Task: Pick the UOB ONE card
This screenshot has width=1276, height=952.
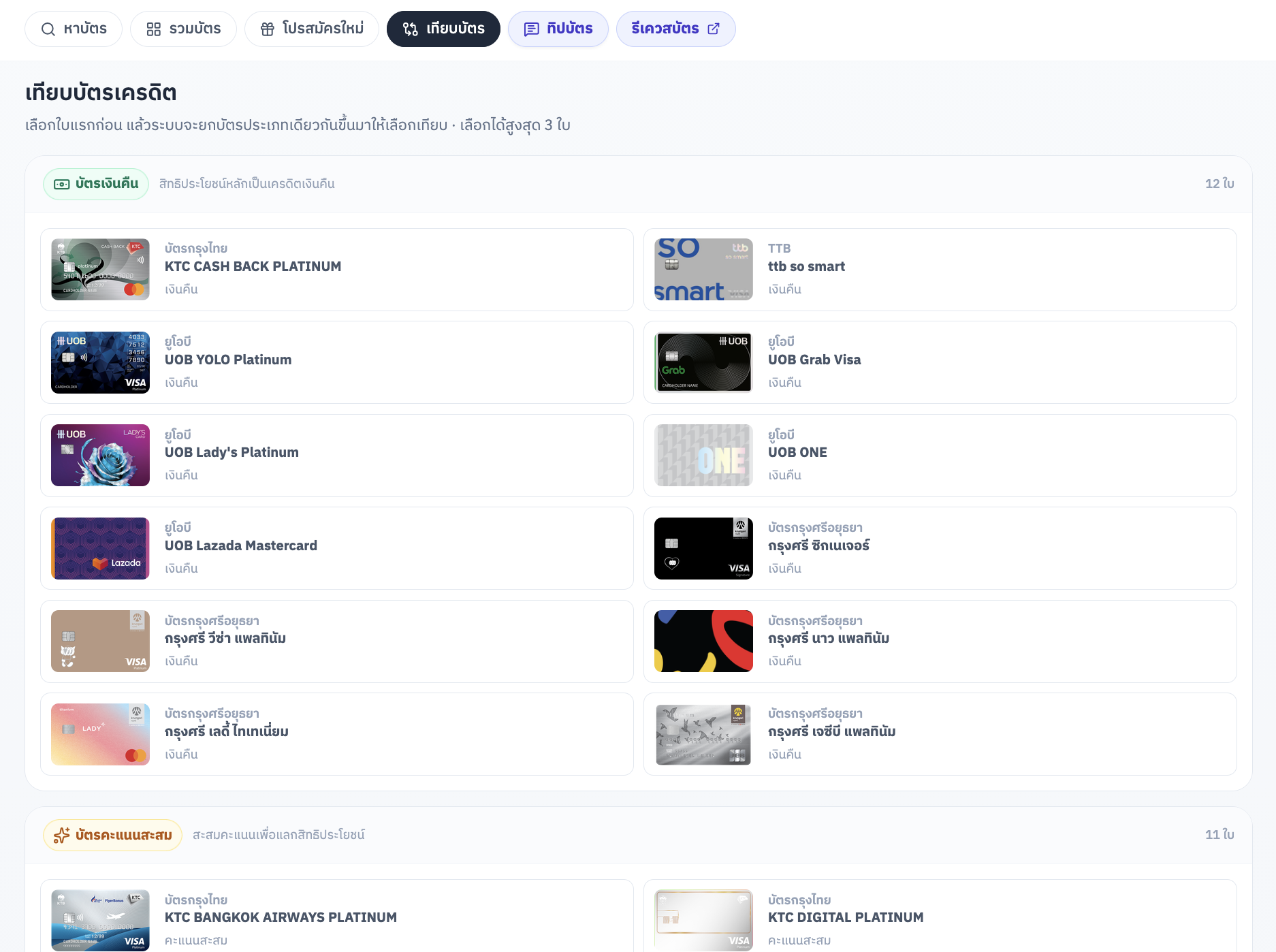Action: (x=940, y=456)
